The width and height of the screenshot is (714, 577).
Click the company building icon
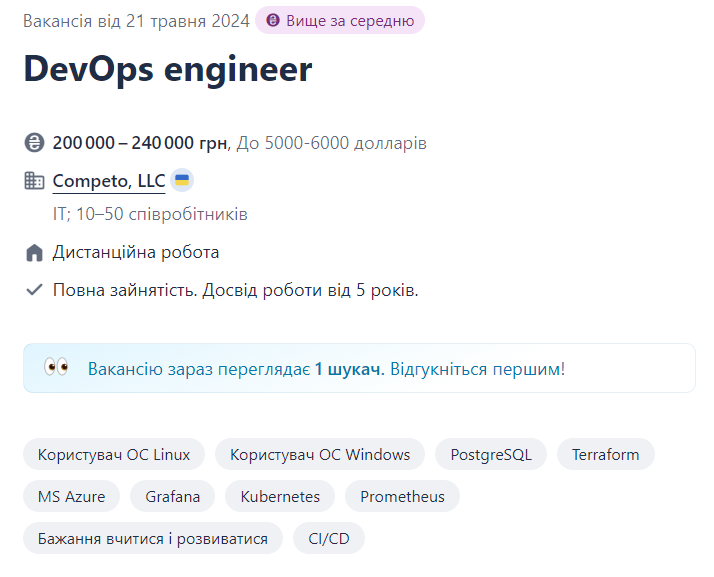pos(34,181)
